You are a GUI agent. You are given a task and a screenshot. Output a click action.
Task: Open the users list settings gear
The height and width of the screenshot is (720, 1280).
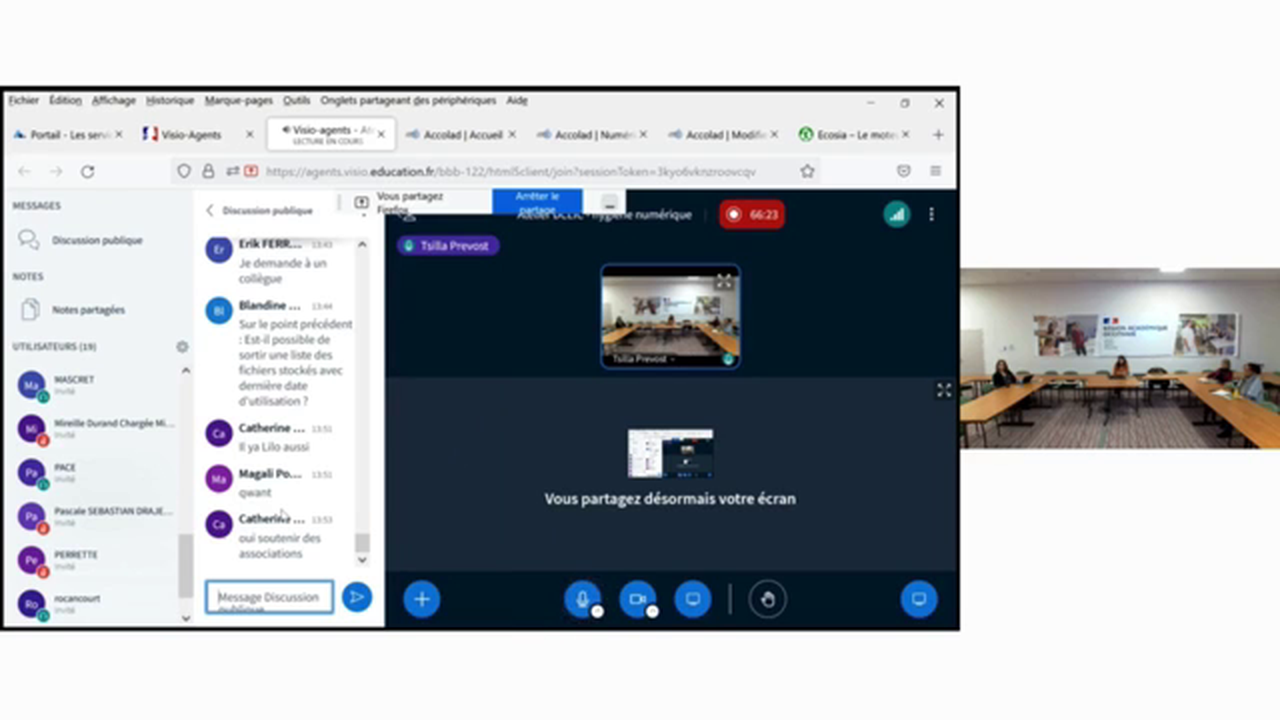coord(182,347)
